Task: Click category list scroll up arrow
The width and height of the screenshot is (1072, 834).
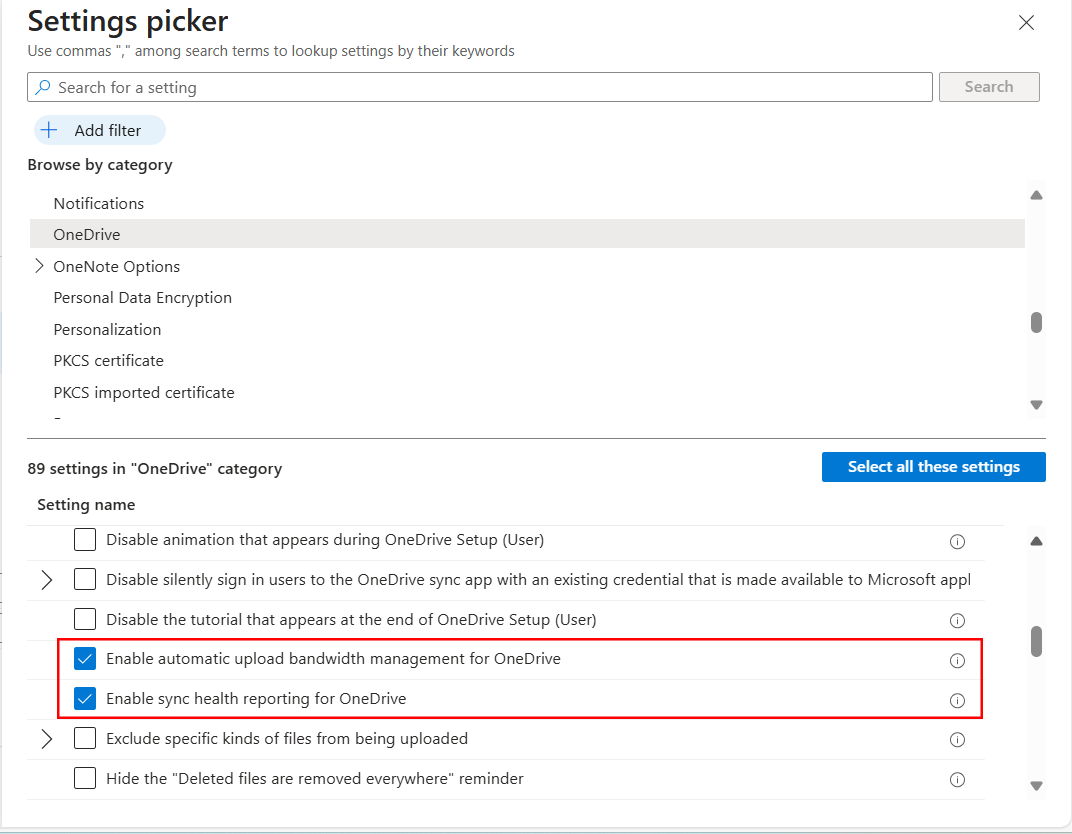Action: coord(1036,196)
